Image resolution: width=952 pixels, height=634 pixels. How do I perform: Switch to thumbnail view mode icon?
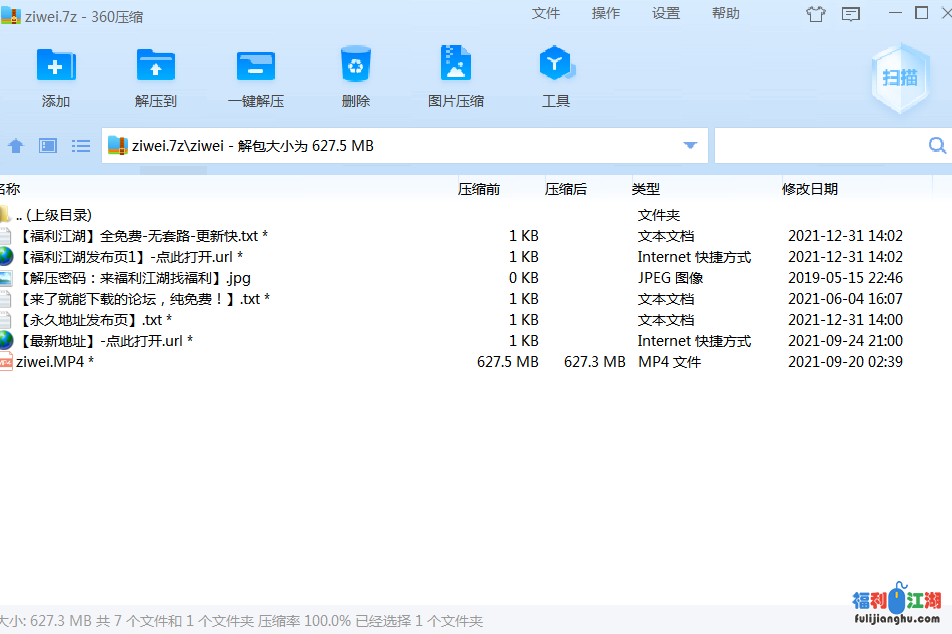(x=48, y=146)
